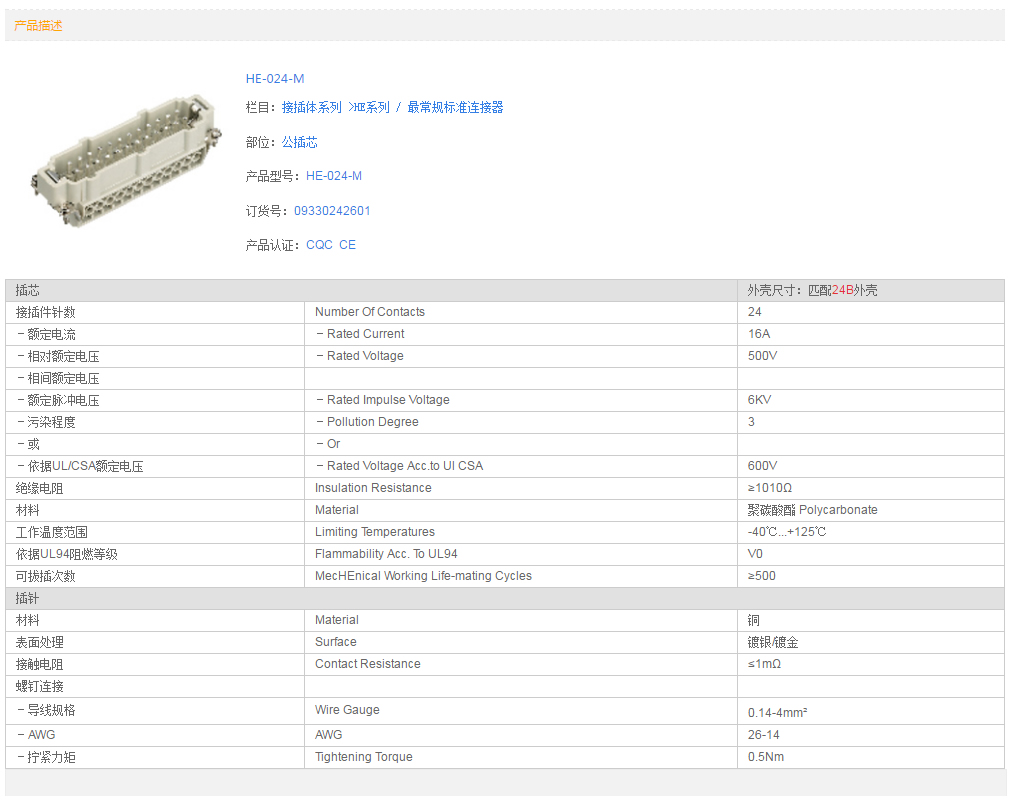Click the 插针 table section header

(28, 598)
